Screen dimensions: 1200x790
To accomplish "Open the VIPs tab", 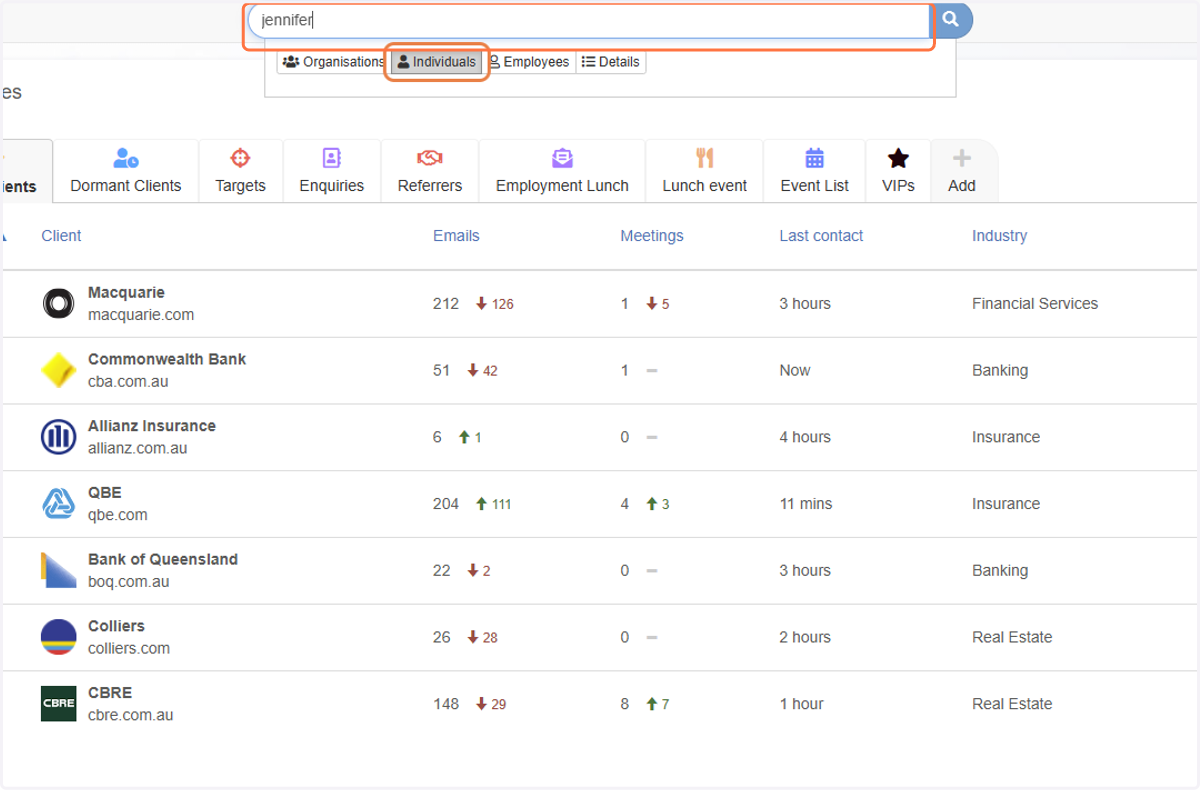I will 898,171.
